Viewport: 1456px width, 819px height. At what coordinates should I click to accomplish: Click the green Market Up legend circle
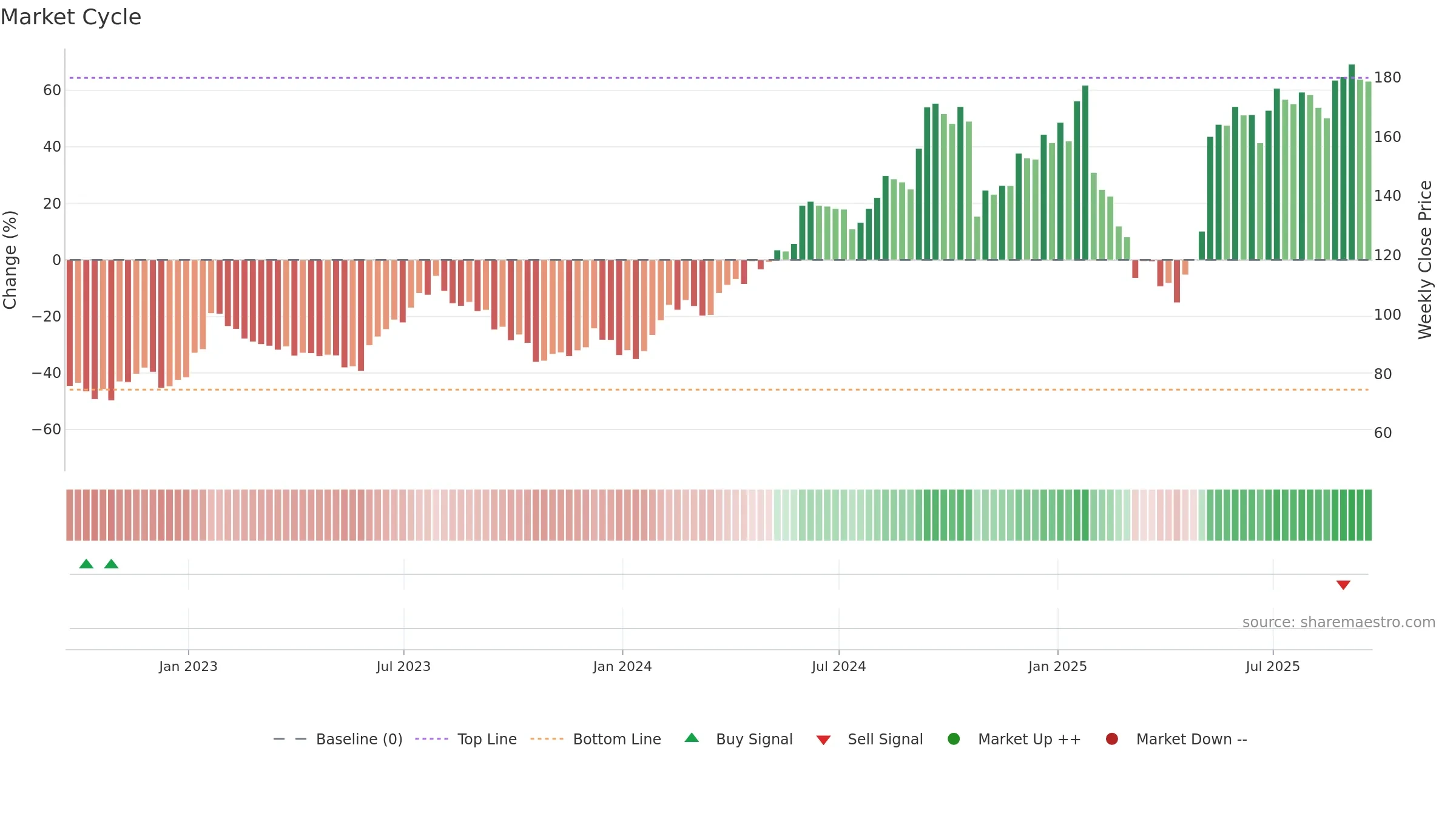pos(954,739)
